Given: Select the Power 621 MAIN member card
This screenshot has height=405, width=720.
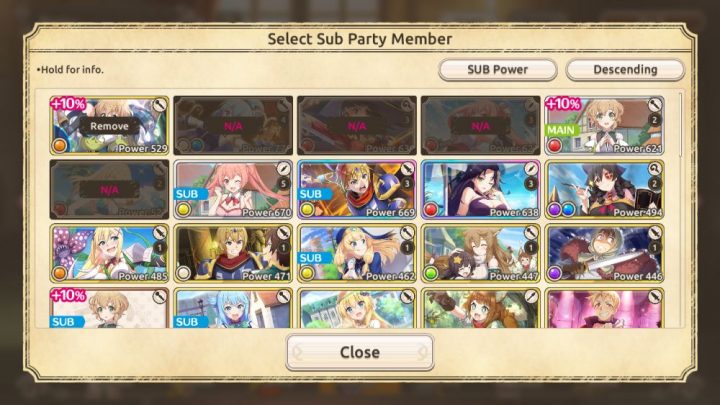Looking at the screenshot, I should [604, 125].
